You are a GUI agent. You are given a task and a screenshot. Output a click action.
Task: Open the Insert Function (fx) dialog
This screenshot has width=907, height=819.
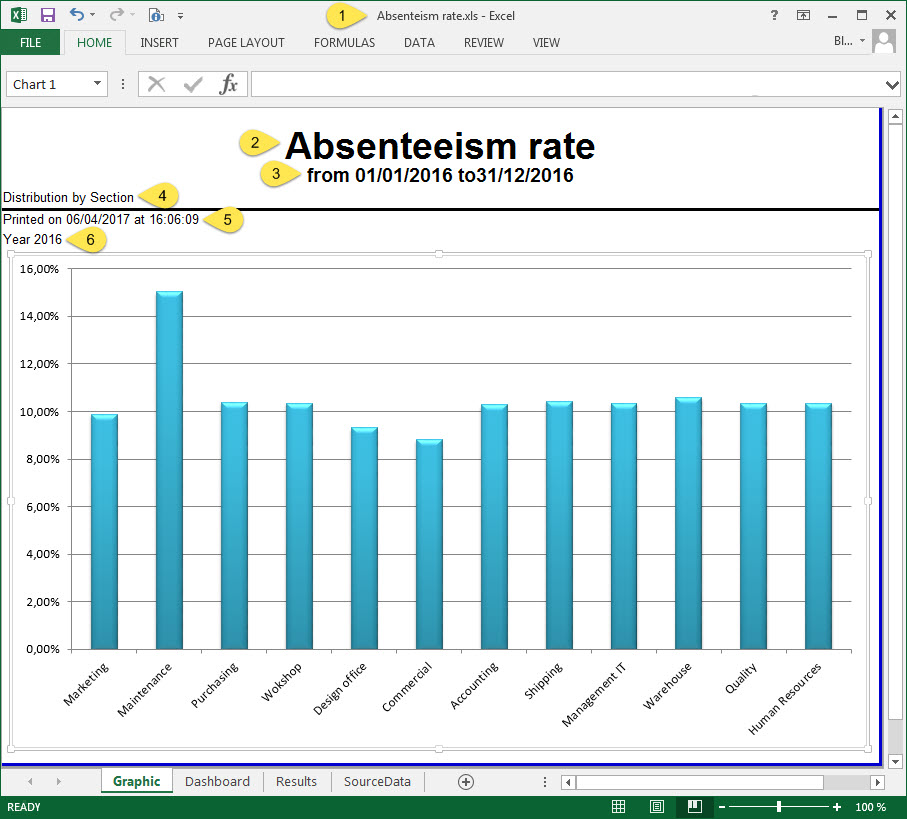click(x=229, y=84)
